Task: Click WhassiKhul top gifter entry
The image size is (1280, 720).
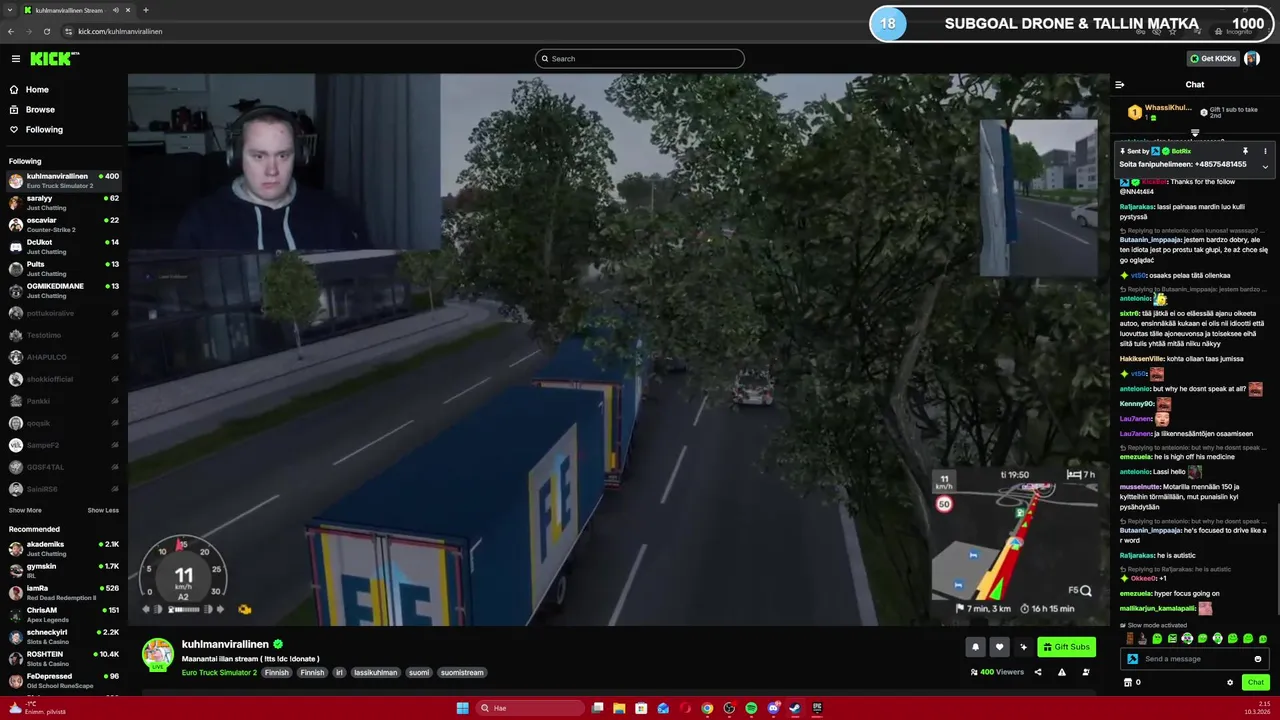Action: tap(1160, 112)
